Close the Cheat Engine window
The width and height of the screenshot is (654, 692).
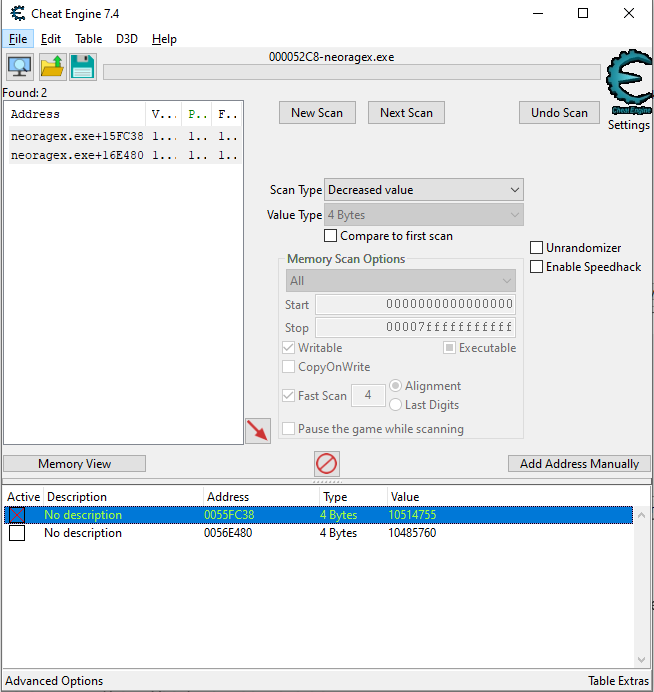[x=629, y=13]
